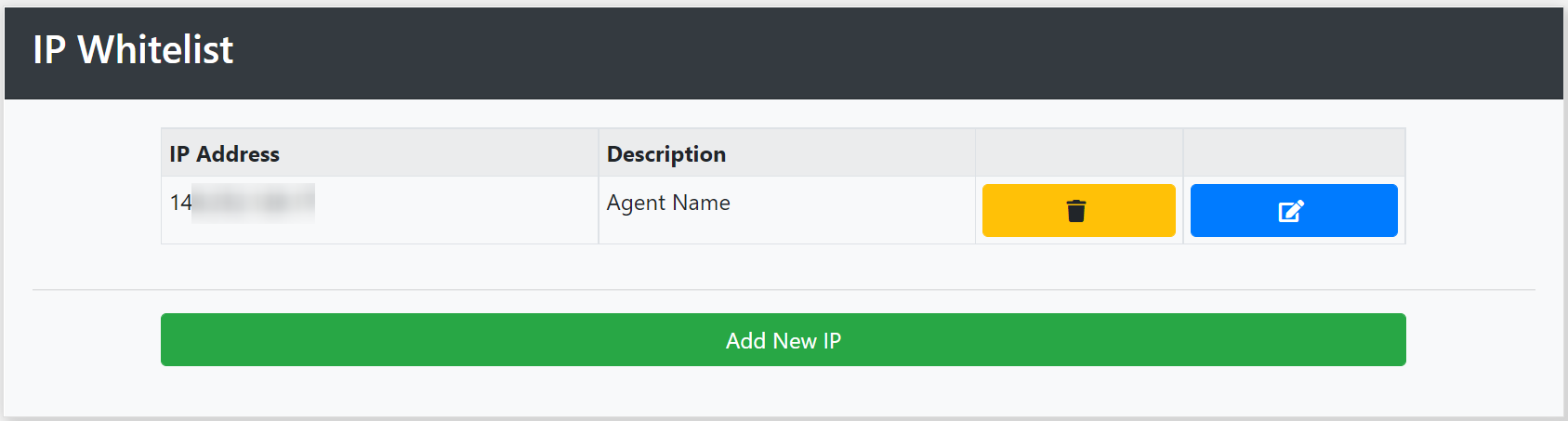Viewport: 1568px width, 421px height.
Task: Click the yellow delete button
Action: [1079, 210]
